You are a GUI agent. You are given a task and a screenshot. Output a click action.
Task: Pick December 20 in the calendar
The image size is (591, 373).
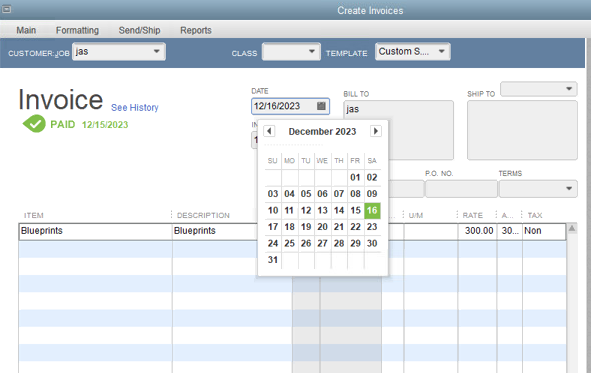[x=322, y=227]
